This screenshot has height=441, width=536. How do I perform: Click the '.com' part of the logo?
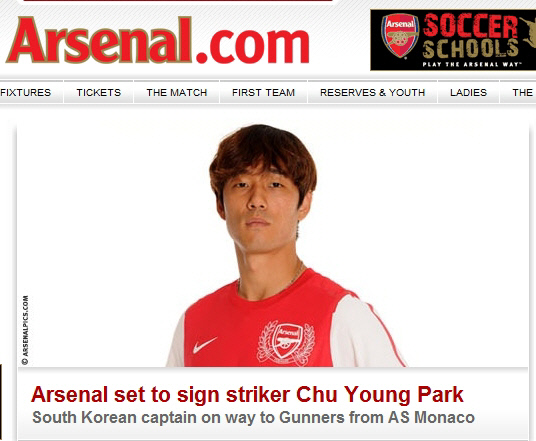[253, 46]
